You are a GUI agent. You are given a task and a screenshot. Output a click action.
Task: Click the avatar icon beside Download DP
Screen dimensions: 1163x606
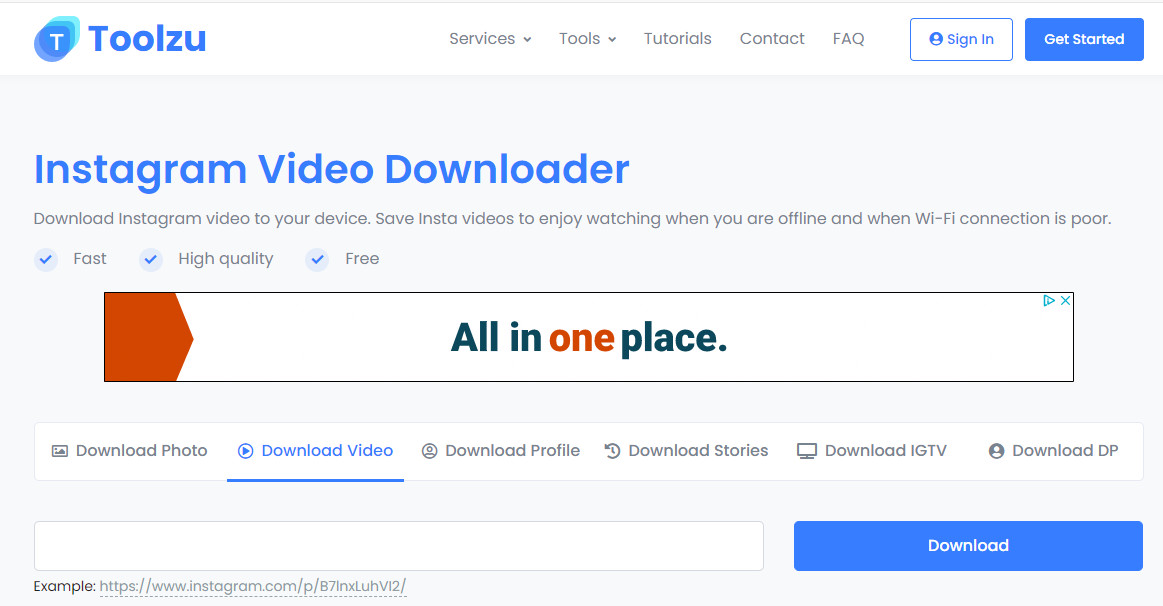[996, 451]
